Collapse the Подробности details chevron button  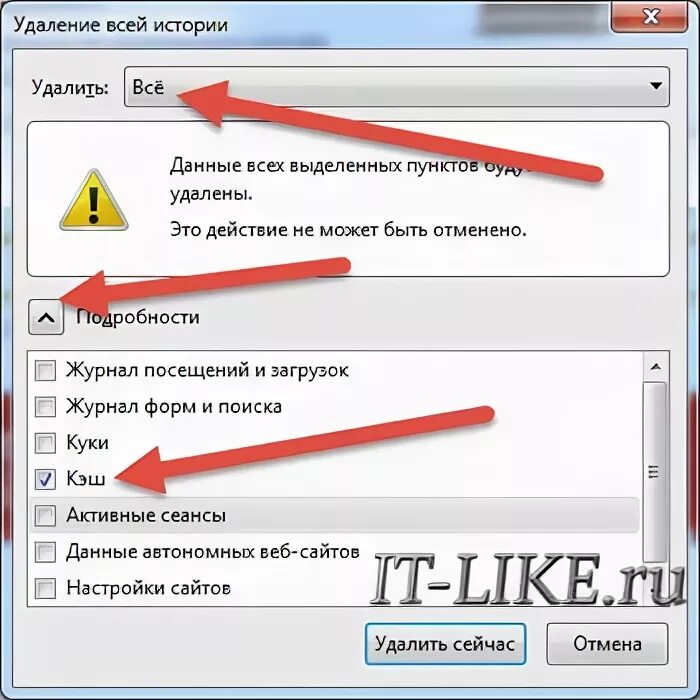click(46, 317)
